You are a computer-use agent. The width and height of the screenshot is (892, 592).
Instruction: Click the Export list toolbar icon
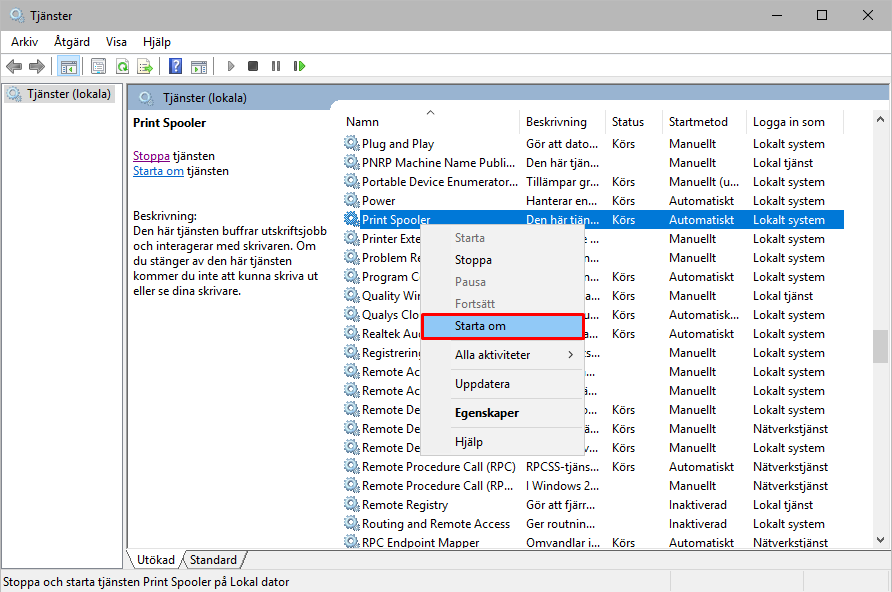(x=145, y=66)
